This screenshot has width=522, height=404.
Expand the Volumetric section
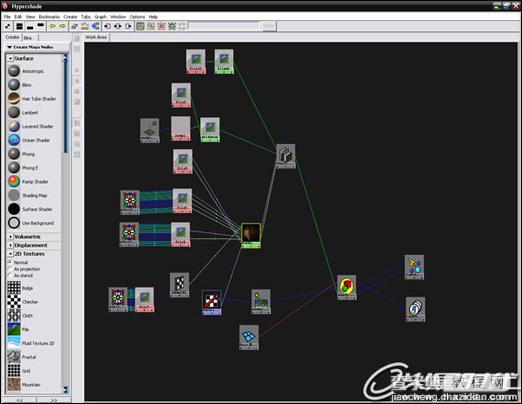10,237
